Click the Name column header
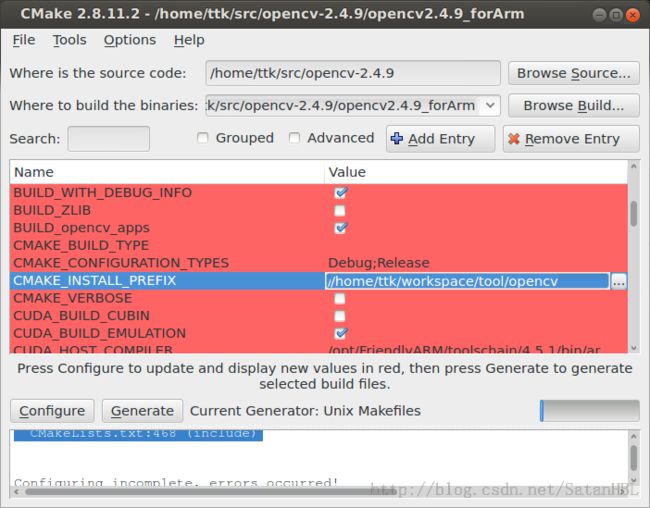 [167, 172]
